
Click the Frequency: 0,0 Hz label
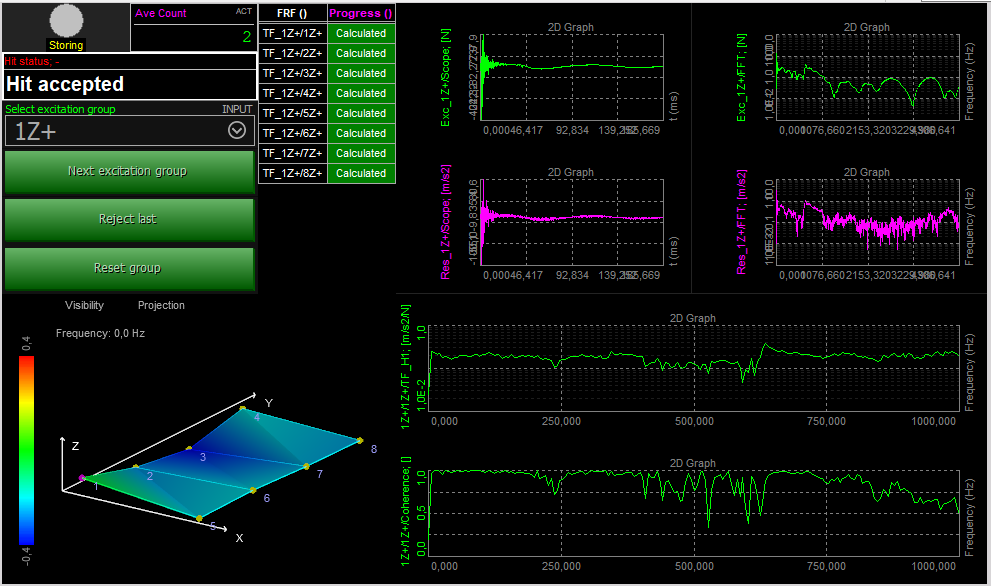[x=100, y=333]
